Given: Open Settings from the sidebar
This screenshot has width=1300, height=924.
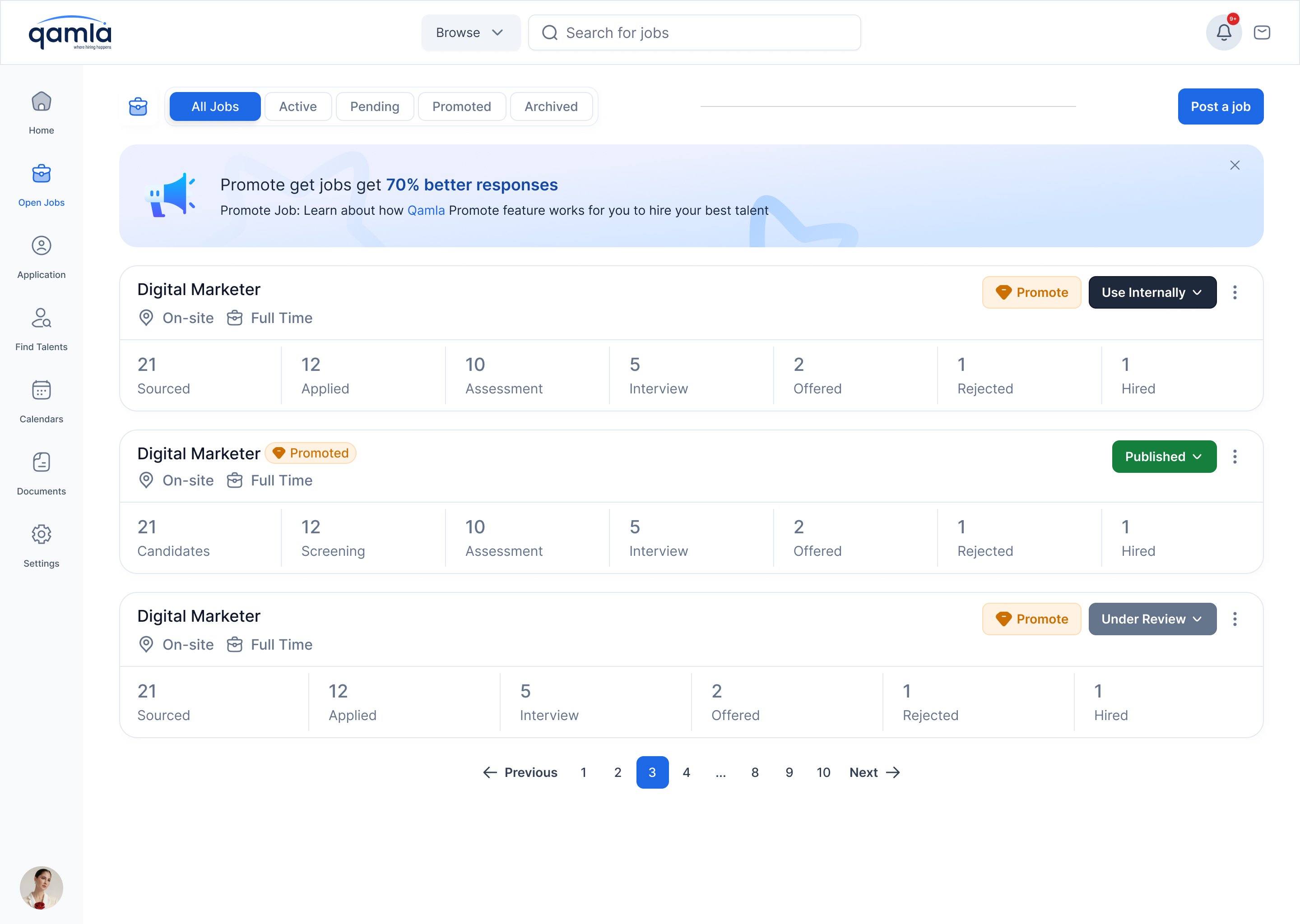Looking at the screenshot, I should pyautogui.click(x=41, y=535).
